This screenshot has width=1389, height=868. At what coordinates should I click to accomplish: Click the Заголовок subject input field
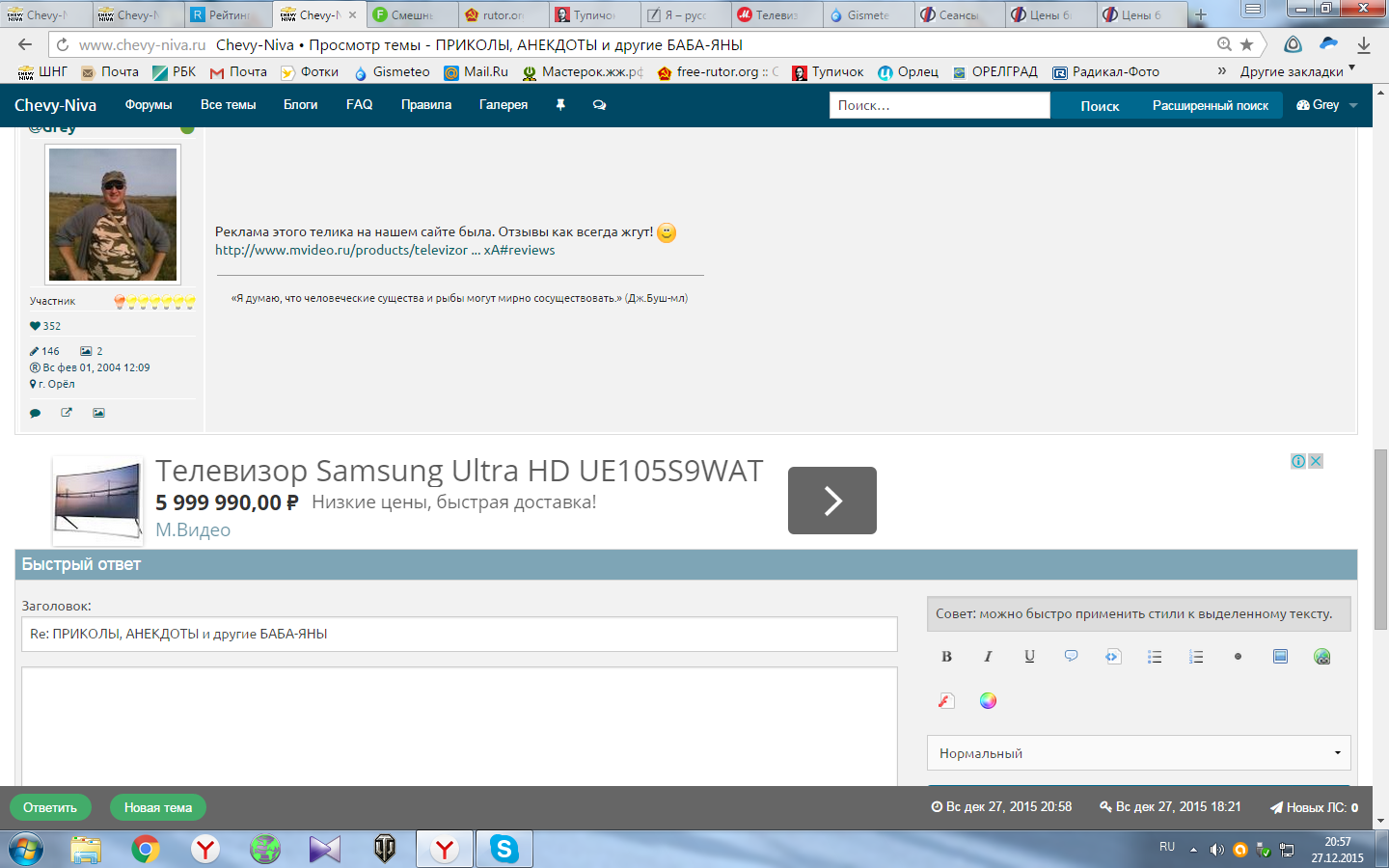459,635
